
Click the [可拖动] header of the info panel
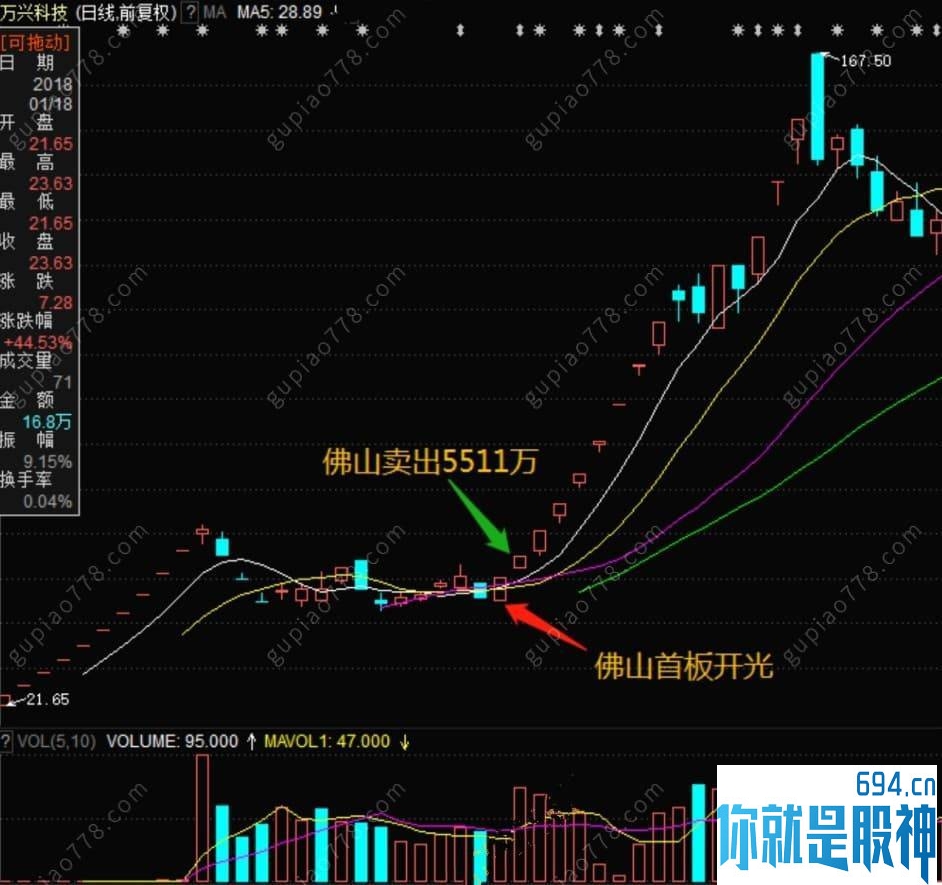[x=35, y=42]
